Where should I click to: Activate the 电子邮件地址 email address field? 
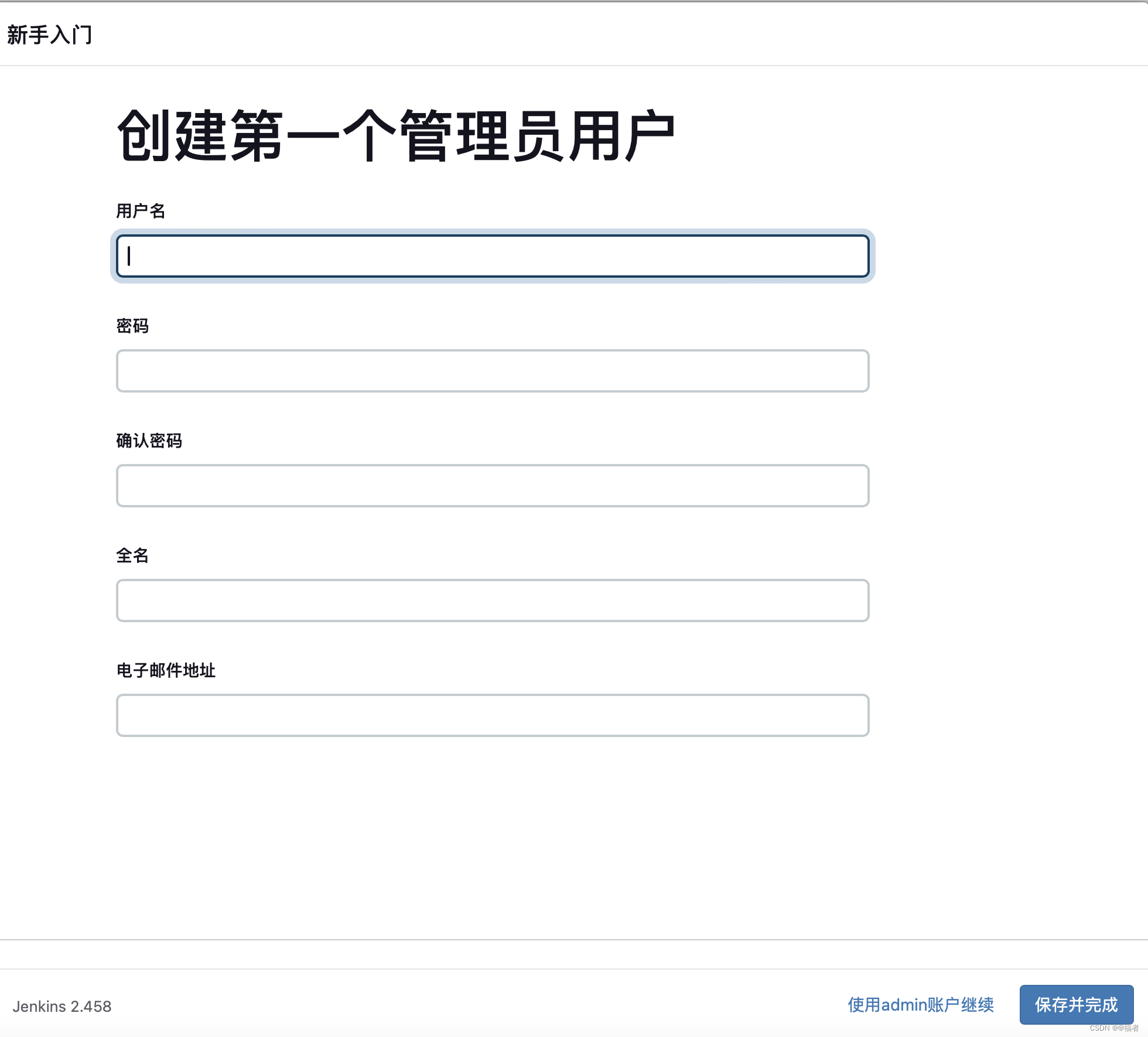click(493, 715)
